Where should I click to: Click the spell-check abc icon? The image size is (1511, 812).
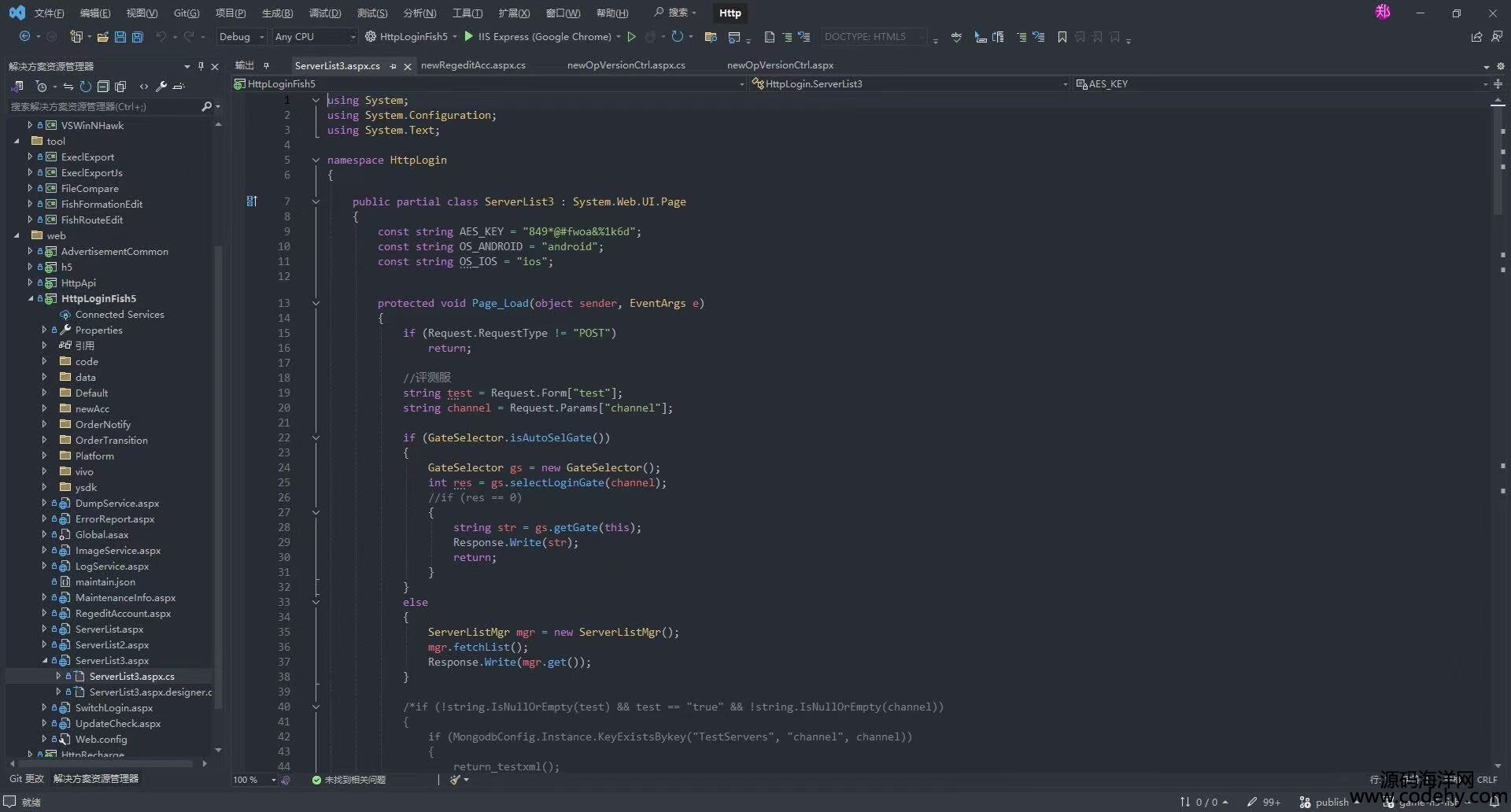point(956,37)
